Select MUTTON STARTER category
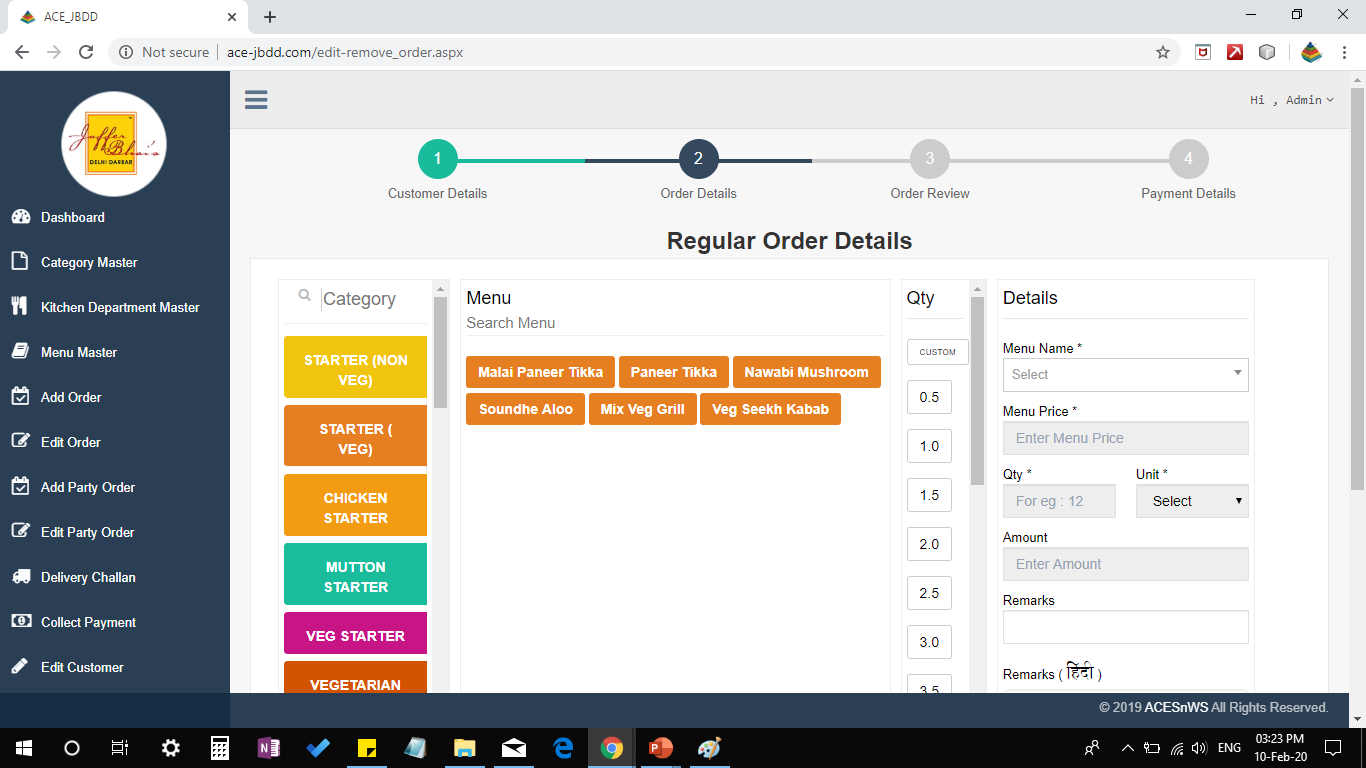The image size is (1366, 768). coord(355,574)
